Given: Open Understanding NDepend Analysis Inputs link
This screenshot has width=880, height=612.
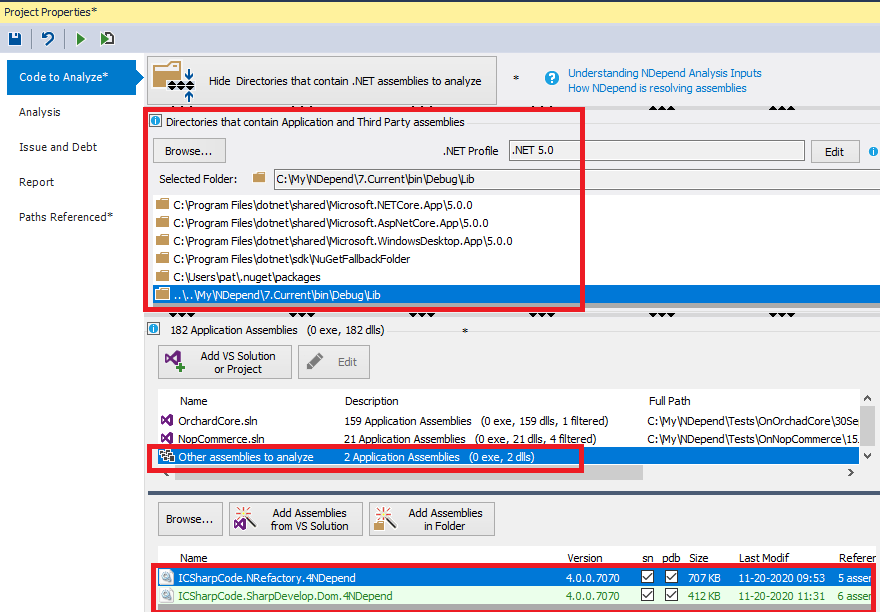Looking at the screenshot, I should pyautogui.click(x=664, y=73).
